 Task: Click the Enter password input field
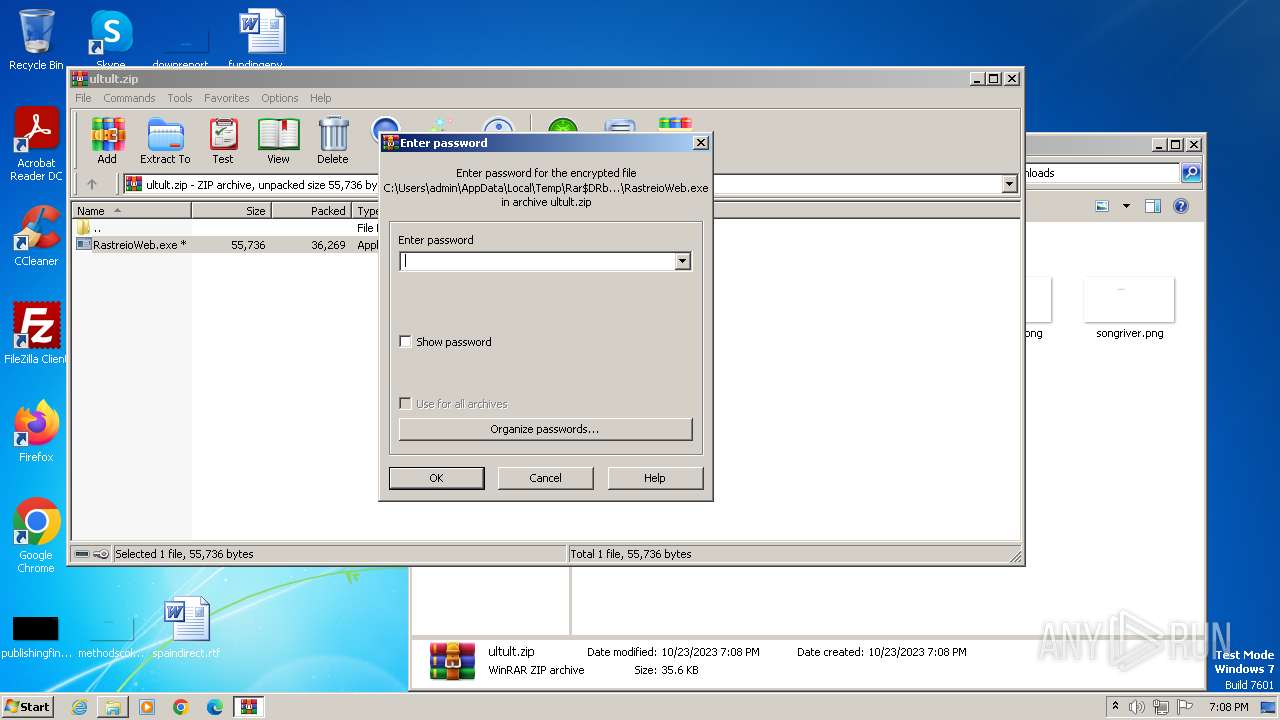click(538, 261)
